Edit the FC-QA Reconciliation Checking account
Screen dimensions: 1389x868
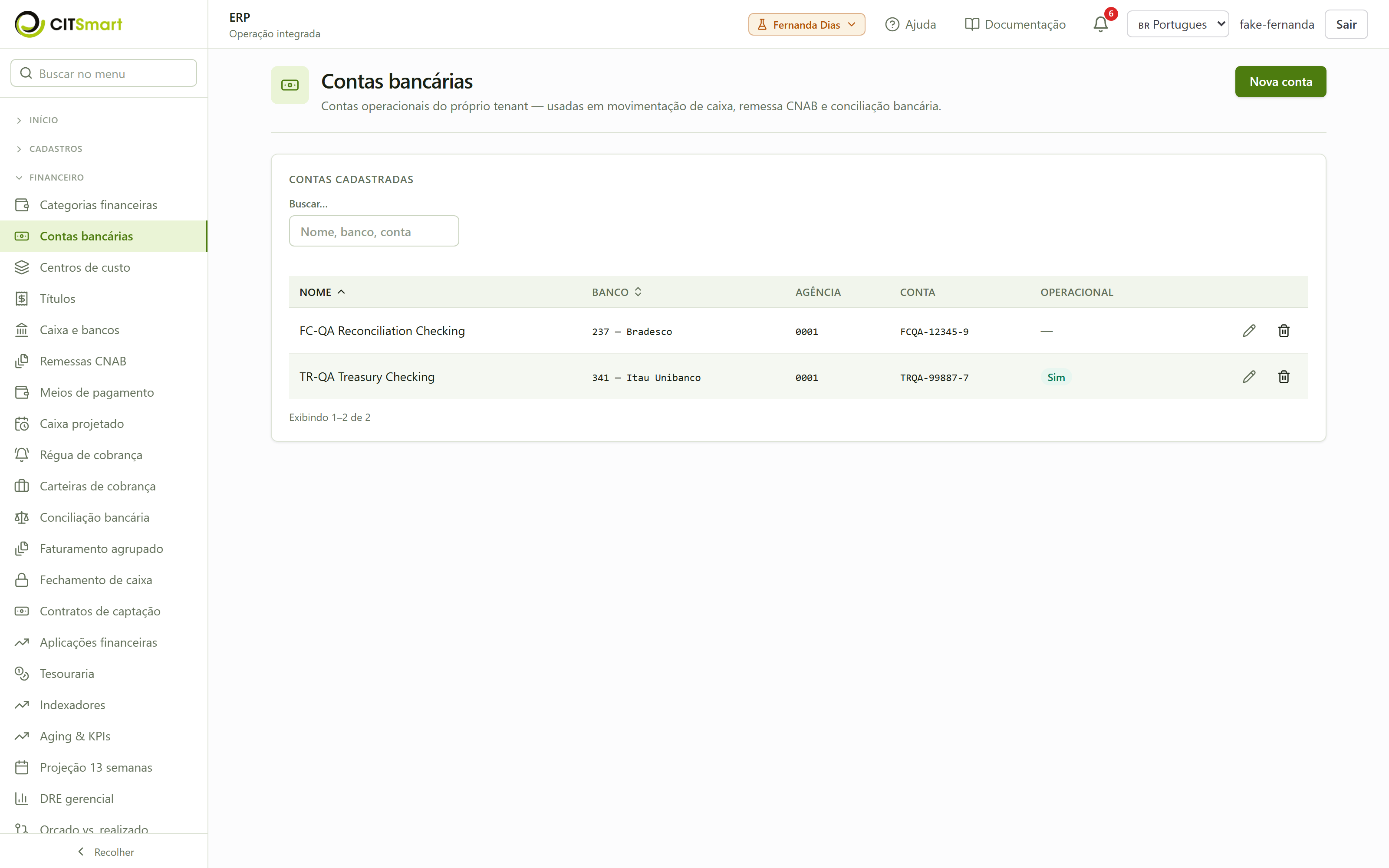[x=1249, y=331]
